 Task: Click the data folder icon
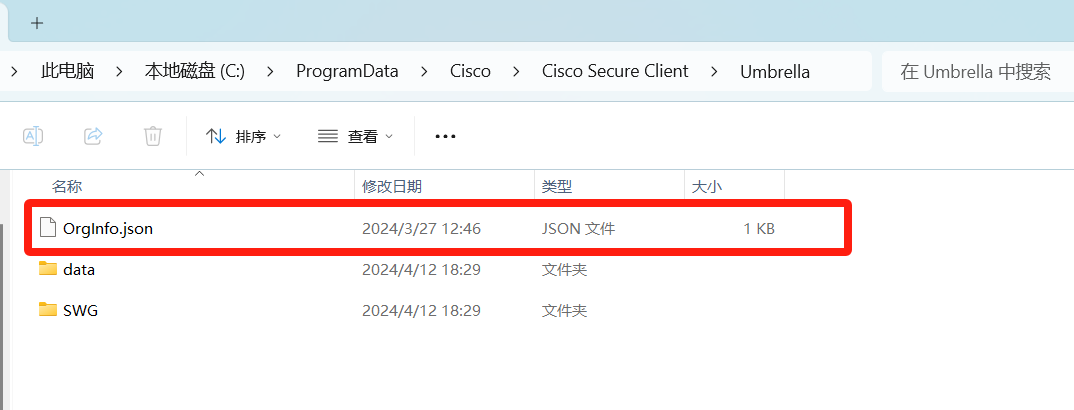(48, 269)
